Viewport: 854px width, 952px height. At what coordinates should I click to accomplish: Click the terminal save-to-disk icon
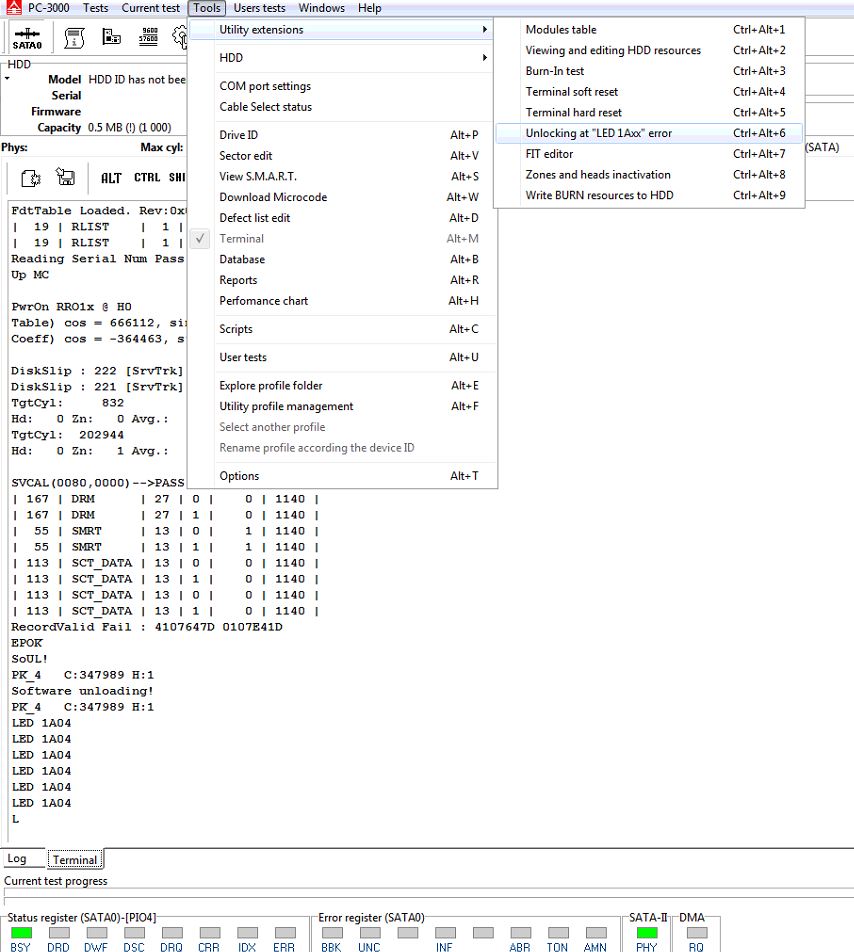tap(66, 178)
